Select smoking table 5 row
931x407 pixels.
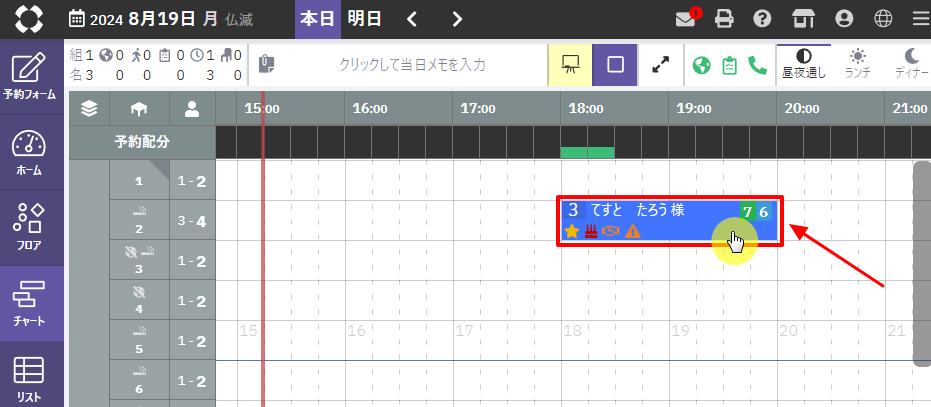tap(139, 340)
